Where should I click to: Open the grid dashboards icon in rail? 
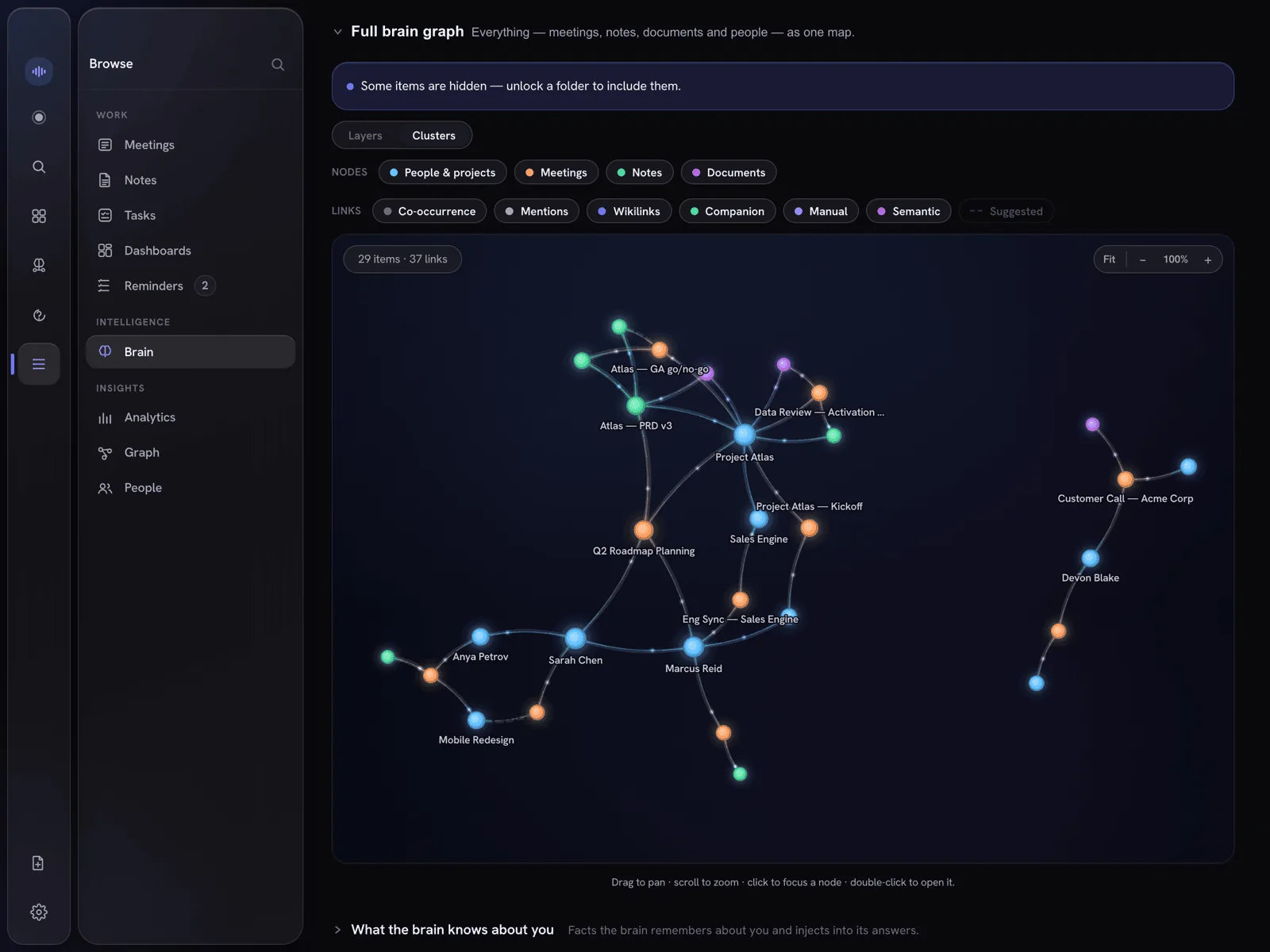point(39,216)
